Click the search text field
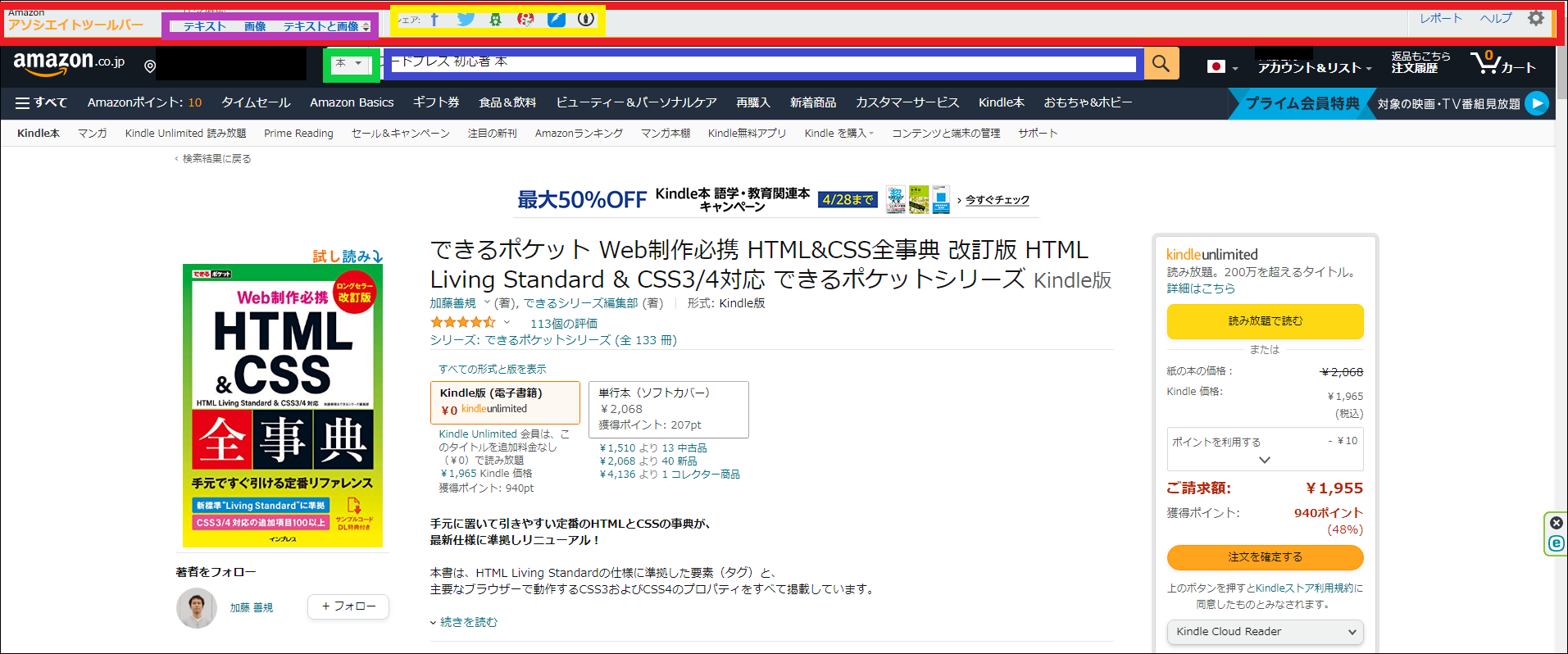Screen dimensions: 1568x654 (x=764, y=63)
